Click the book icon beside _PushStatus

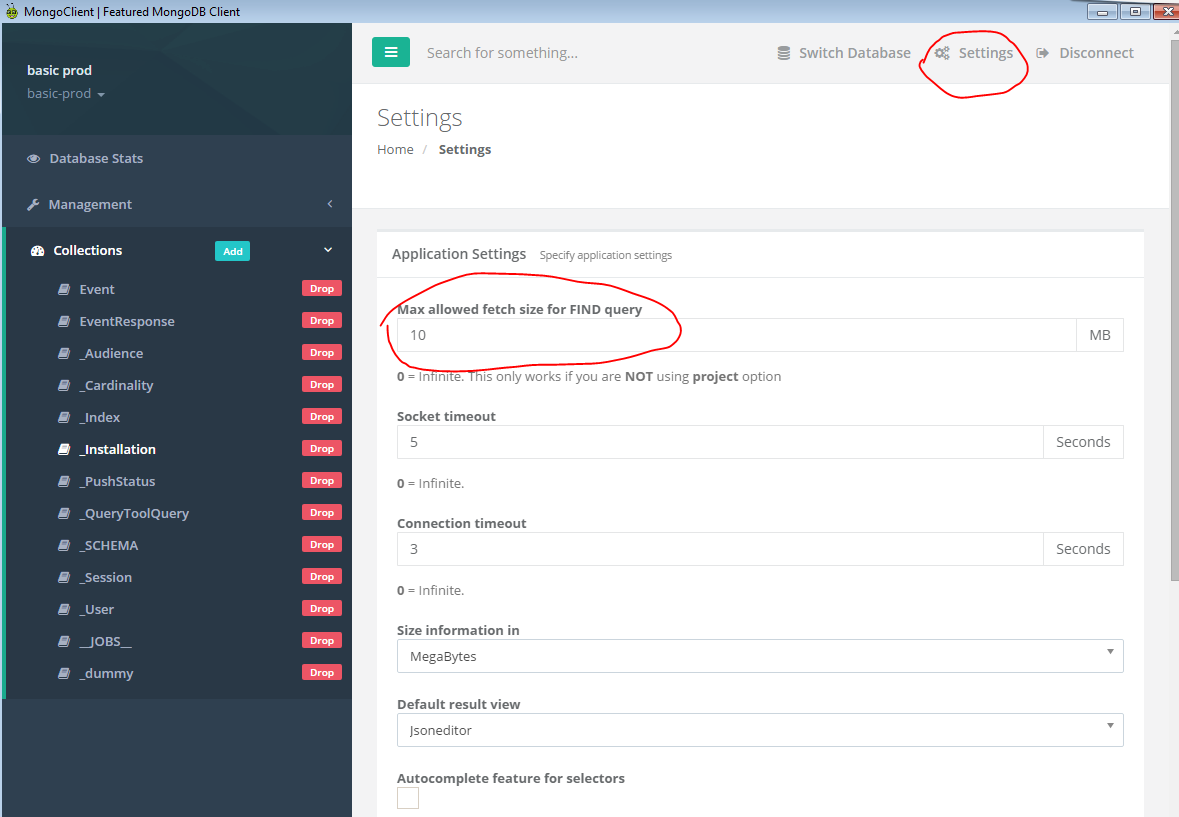65,482
